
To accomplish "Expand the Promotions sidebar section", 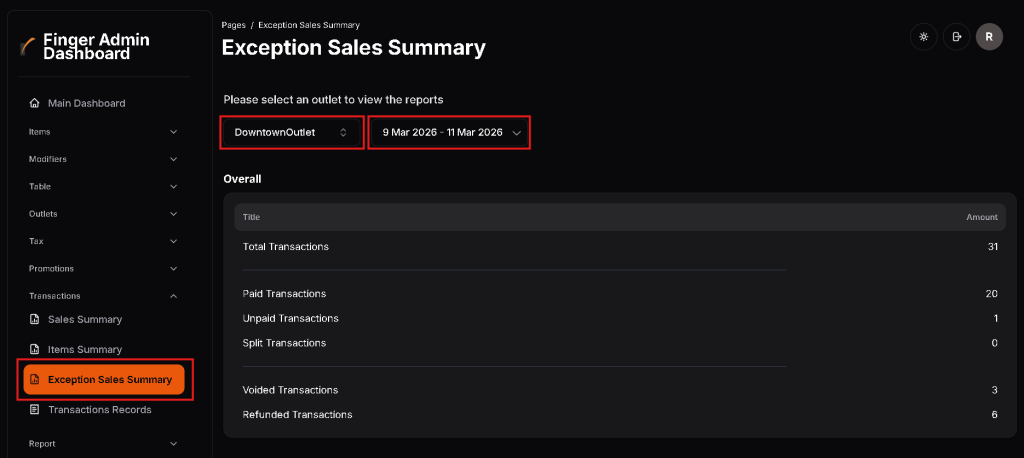I will click(x=103, y=268).
